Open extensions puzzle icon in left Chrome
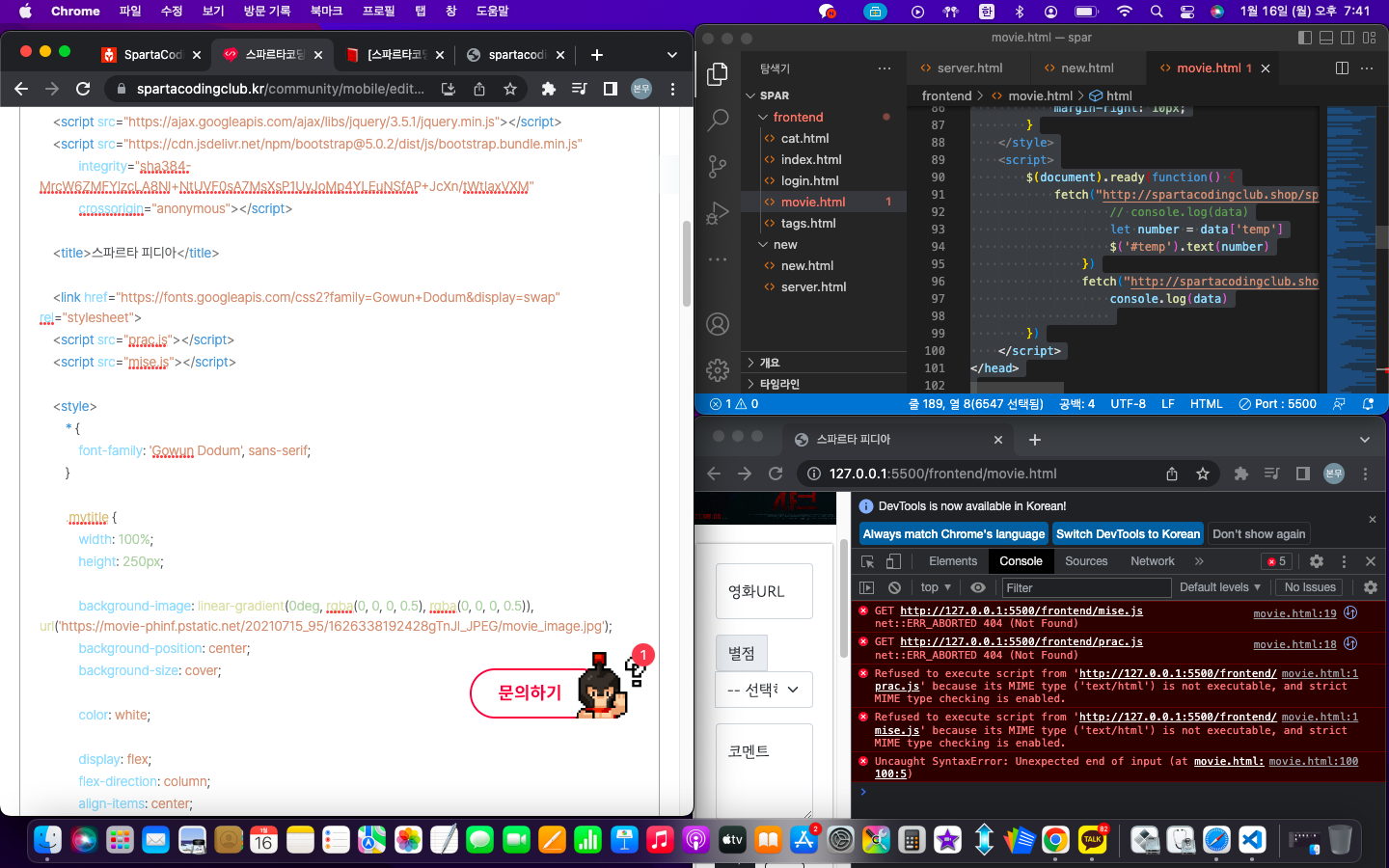1389x868 pixels. [549, 89]
